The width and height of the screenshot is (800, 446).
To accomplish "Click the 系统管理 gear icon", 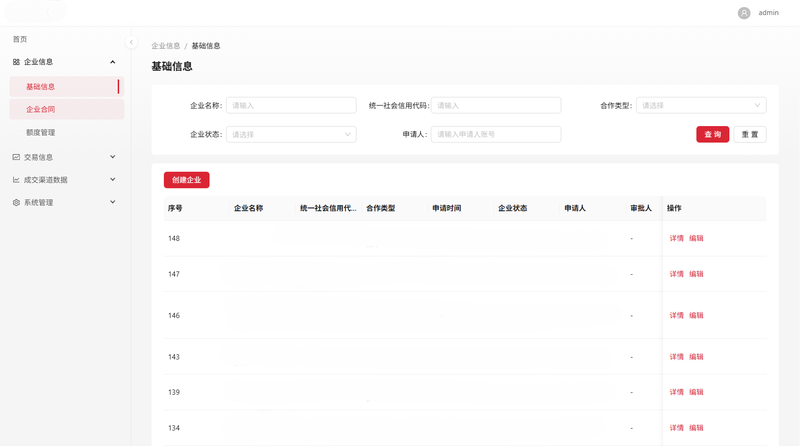I will click(x=16, y=203).
